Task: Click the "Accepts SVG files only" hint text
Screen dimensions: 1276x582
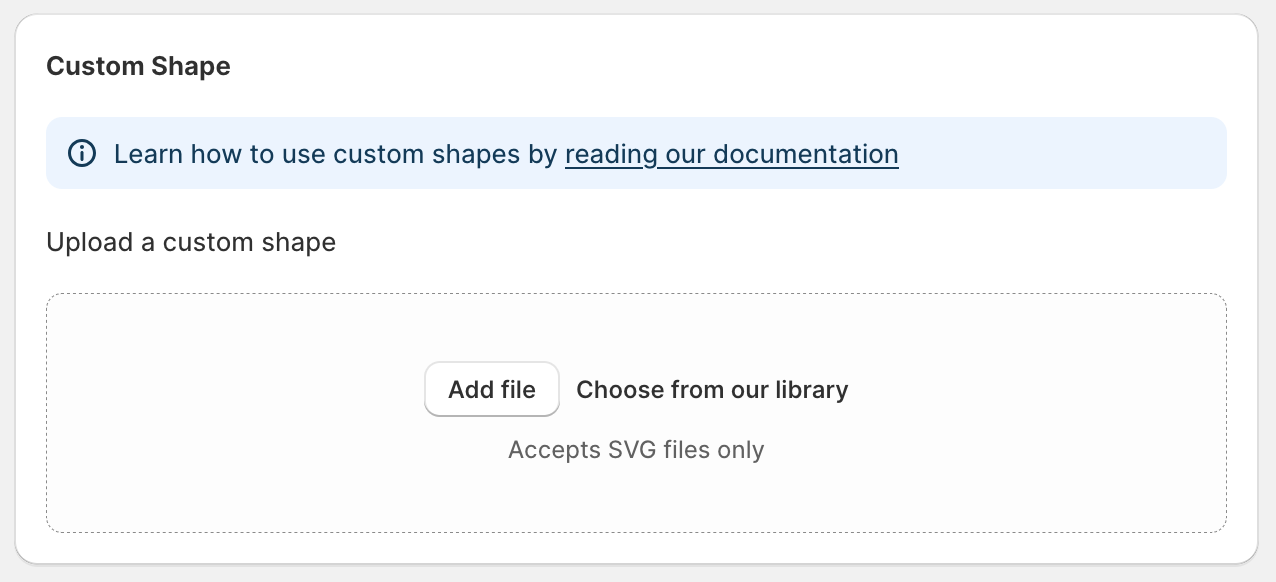Action: (x=636, y=450)
